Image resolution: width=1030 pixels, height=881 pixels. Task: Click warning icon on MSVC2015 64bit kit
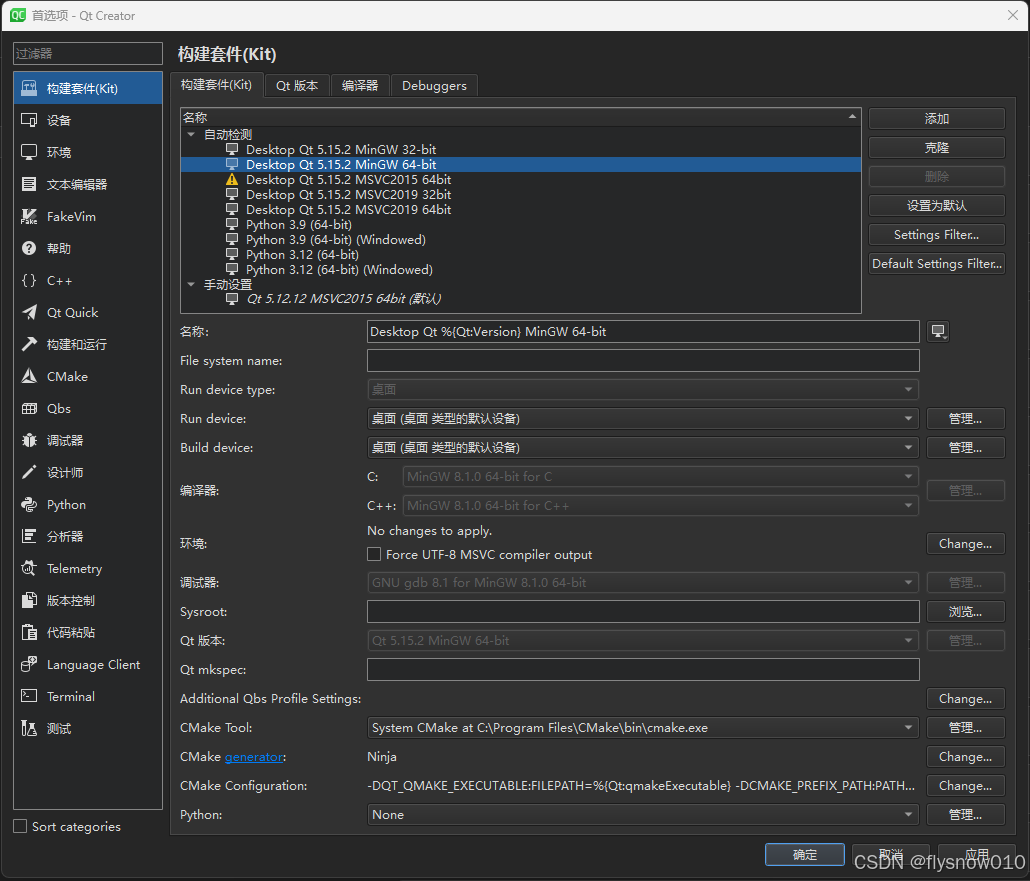point(232,179)
